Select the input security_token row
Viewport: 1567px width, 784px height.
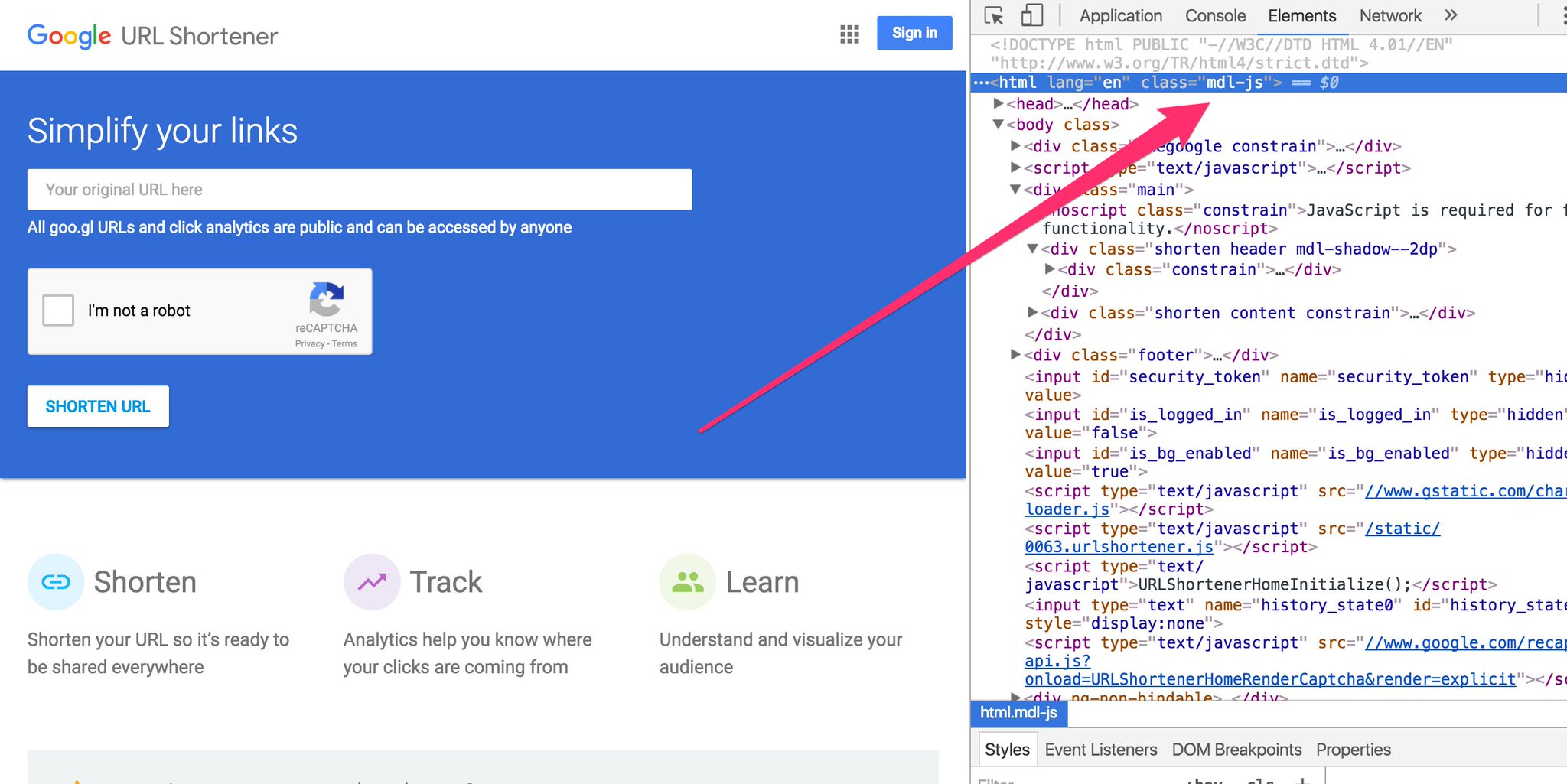click(x=1295, y=385)
